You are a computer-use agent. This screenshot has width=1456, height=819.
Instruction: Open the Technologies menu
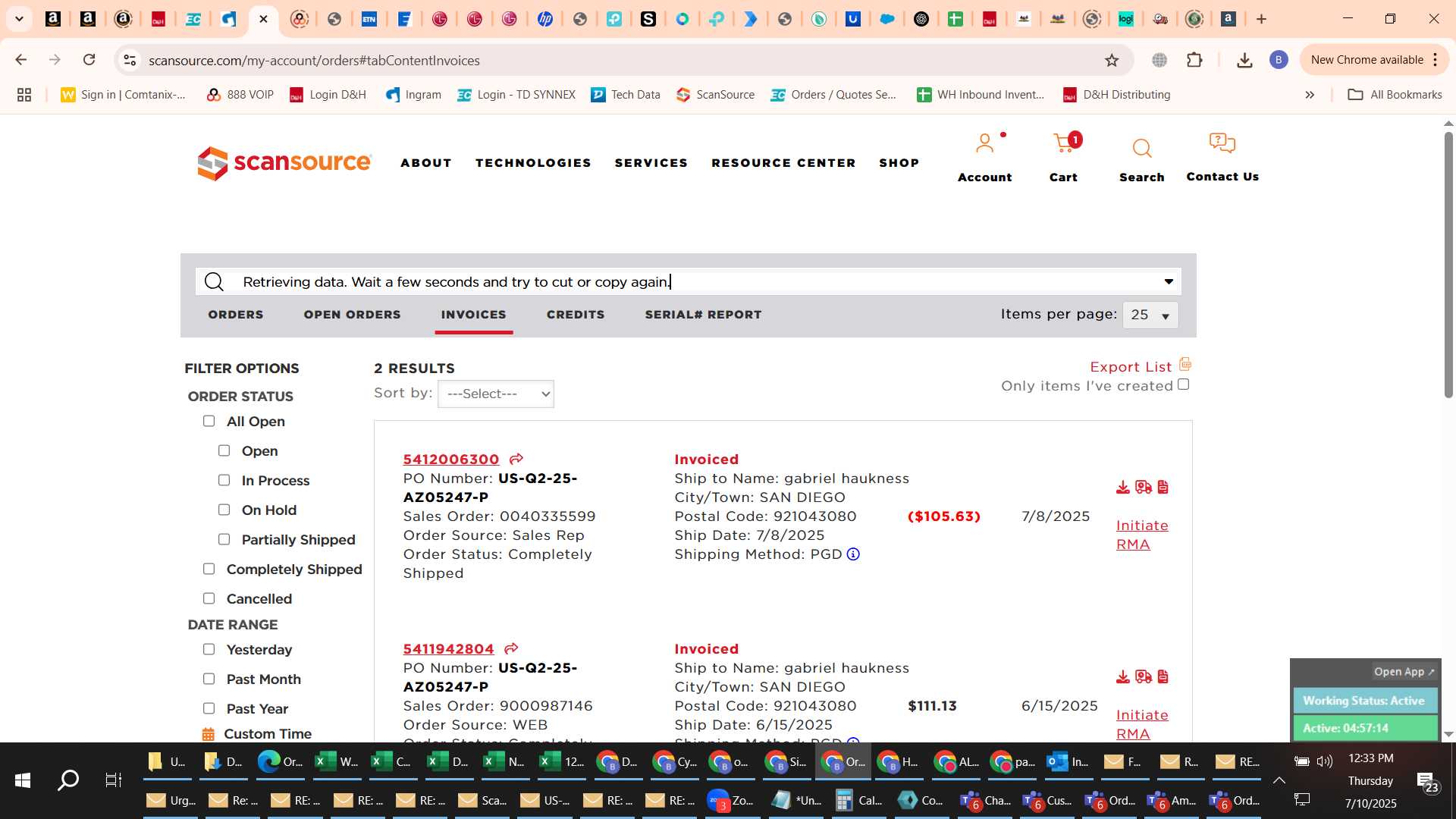click(x=534, y=163)
